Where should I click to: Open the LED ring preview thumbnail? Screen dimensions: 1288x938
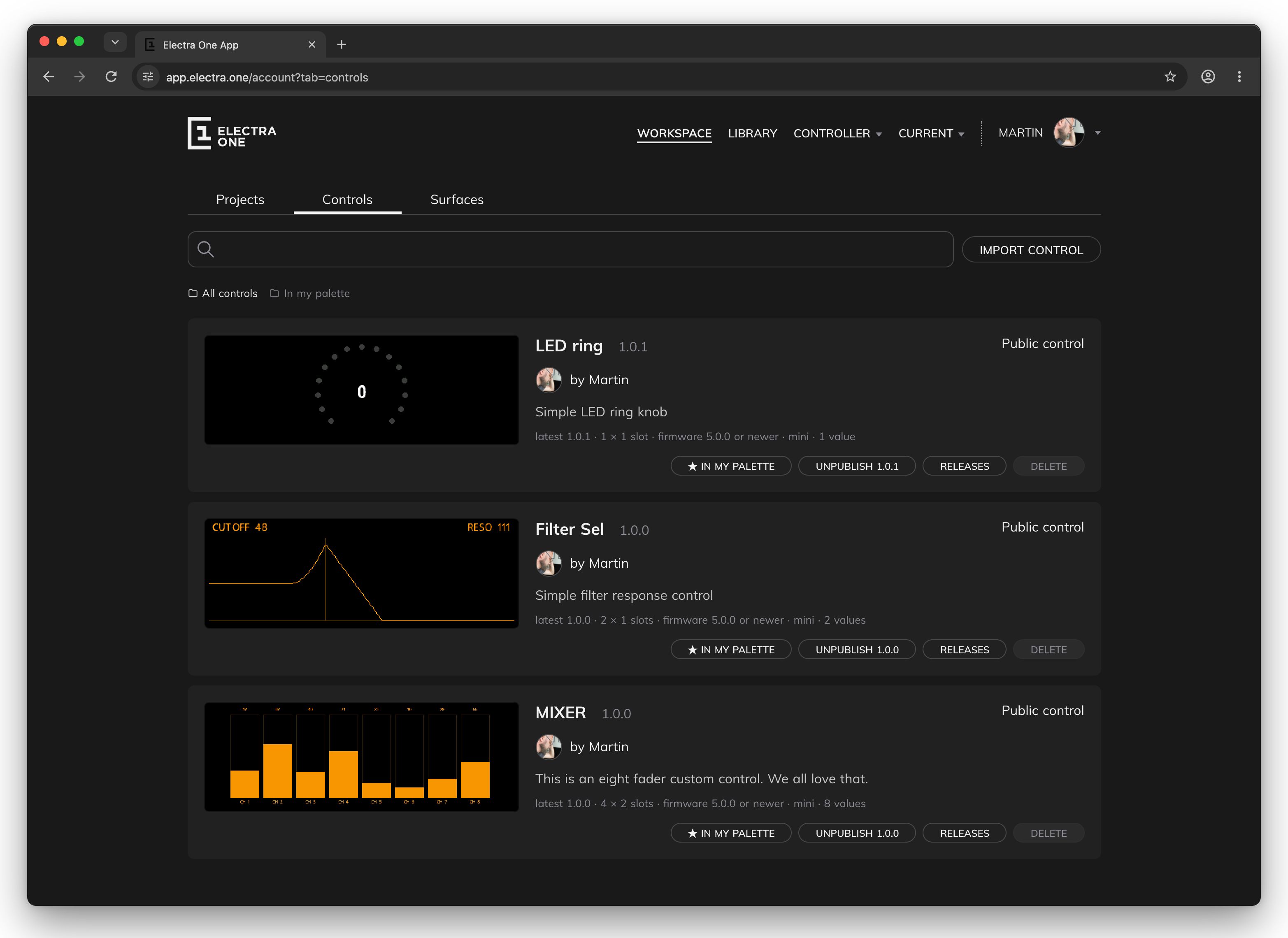tap(362, 390)
